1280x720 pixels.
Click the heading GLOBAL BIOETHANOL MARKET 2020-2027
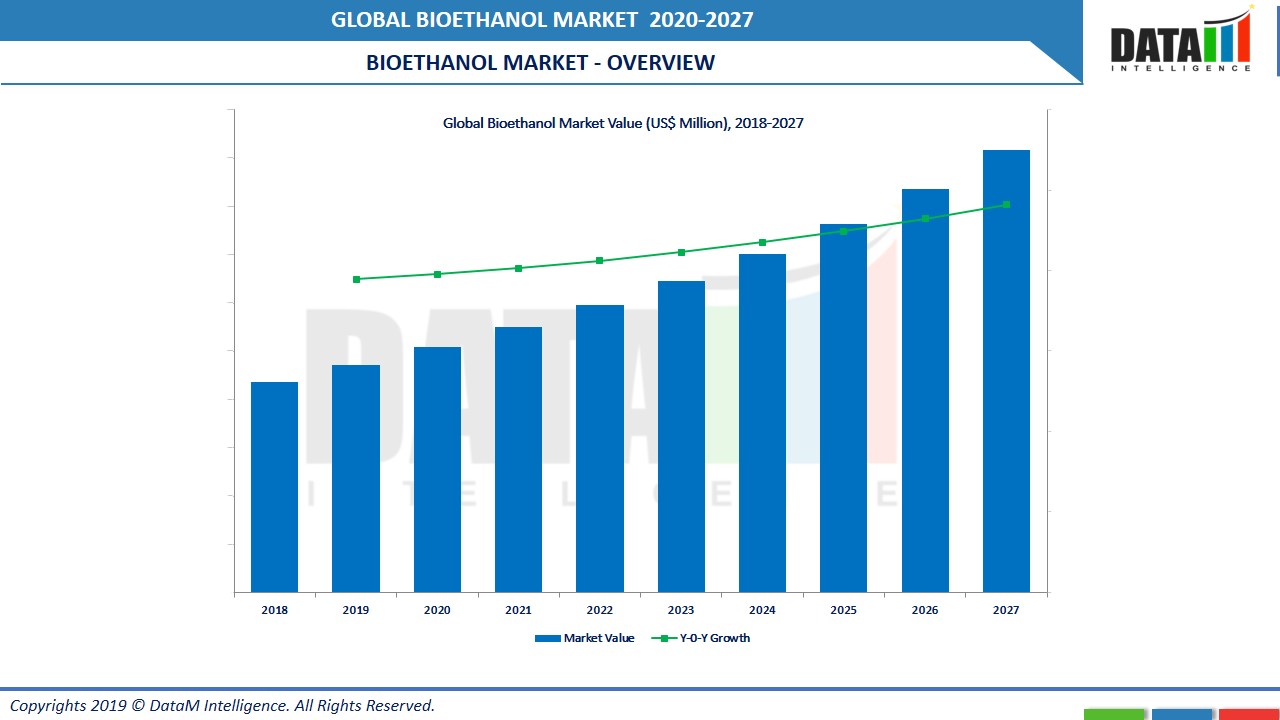[x=543, y=19]
